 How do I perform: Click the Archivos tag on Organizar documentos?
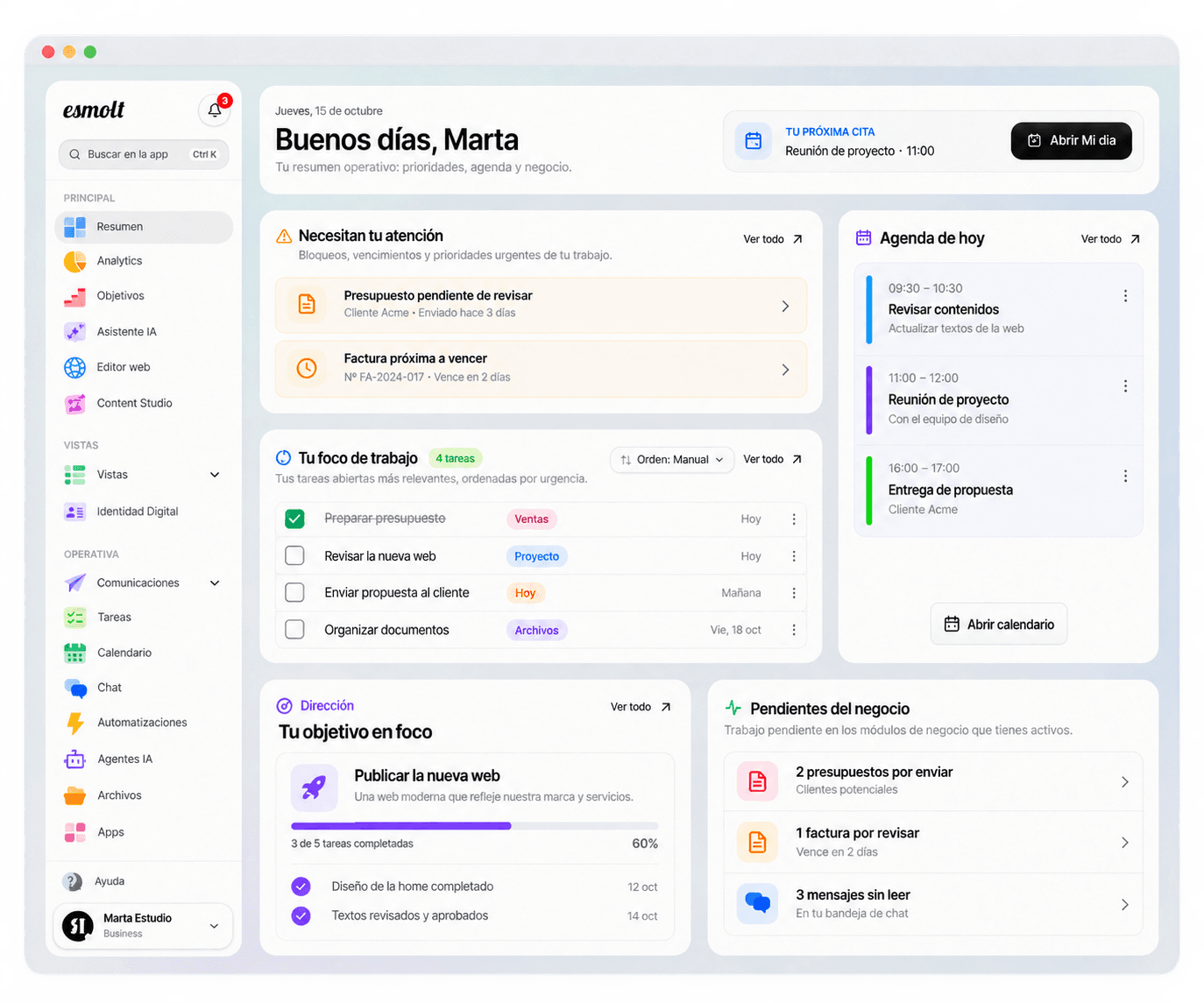pos(536,630)
